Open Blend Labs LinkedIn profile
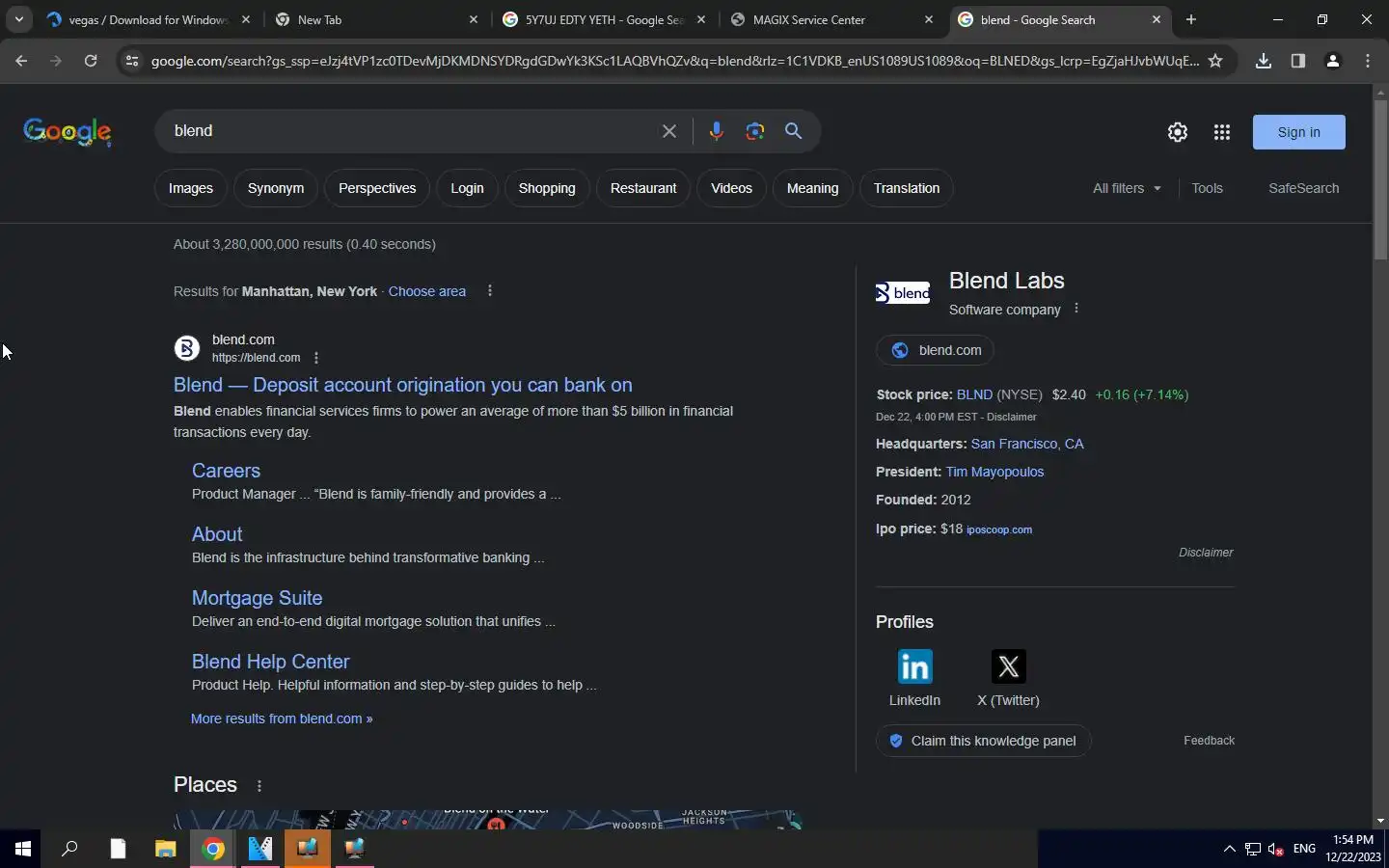 914,678
